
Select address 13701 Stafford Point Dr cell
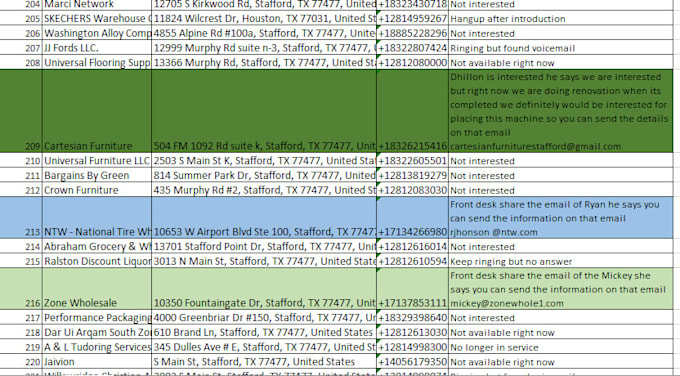[x=264, y=246]
